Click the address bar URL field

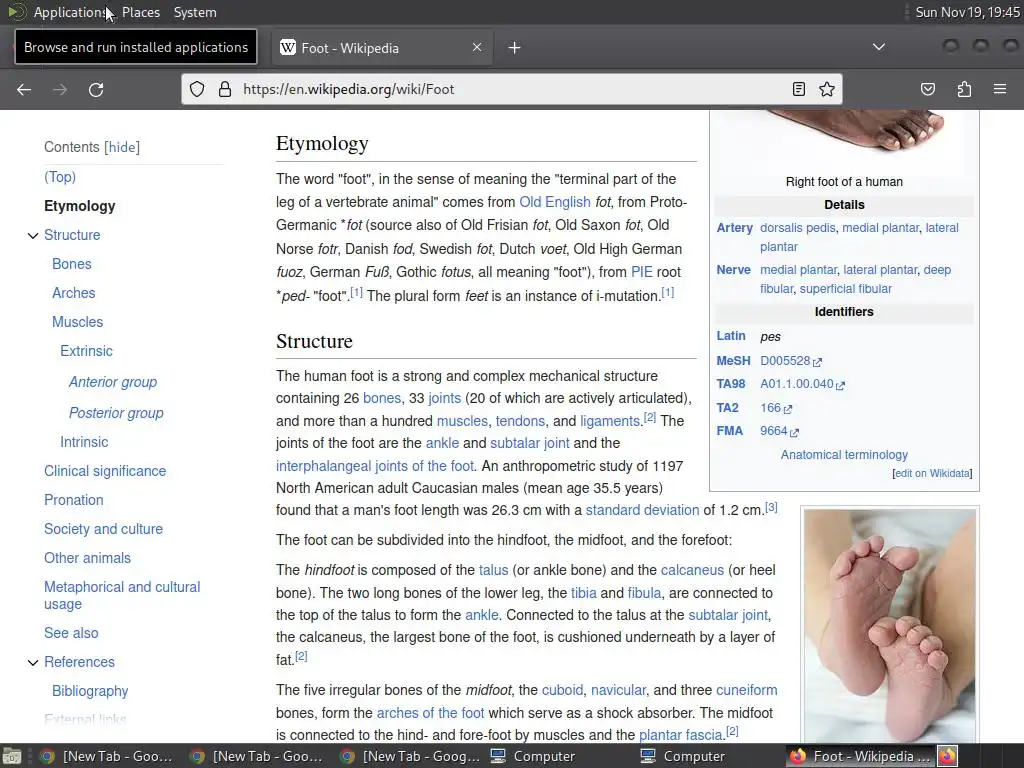[x=511, y=89]
